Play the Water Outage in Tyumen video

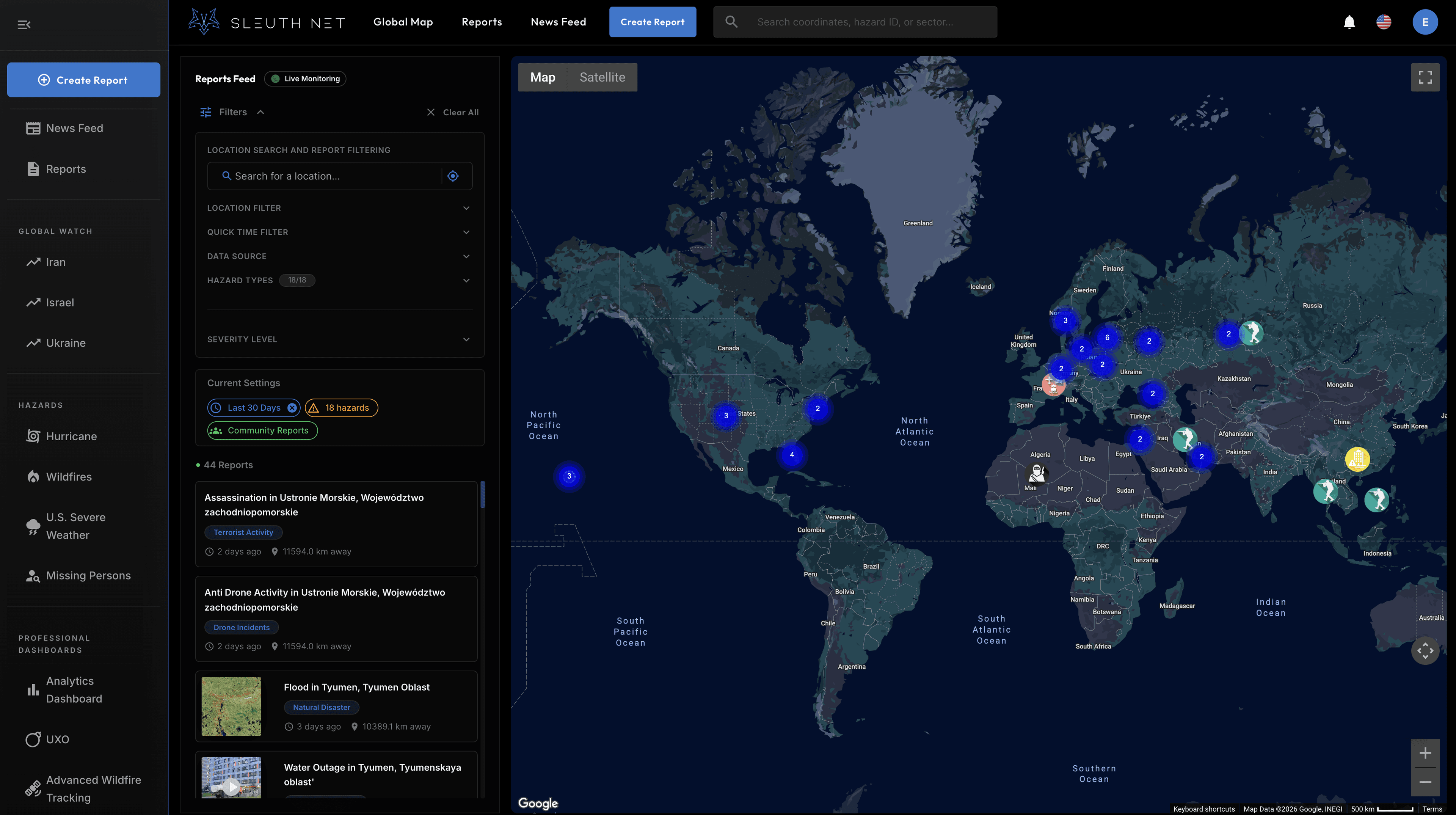231,786
